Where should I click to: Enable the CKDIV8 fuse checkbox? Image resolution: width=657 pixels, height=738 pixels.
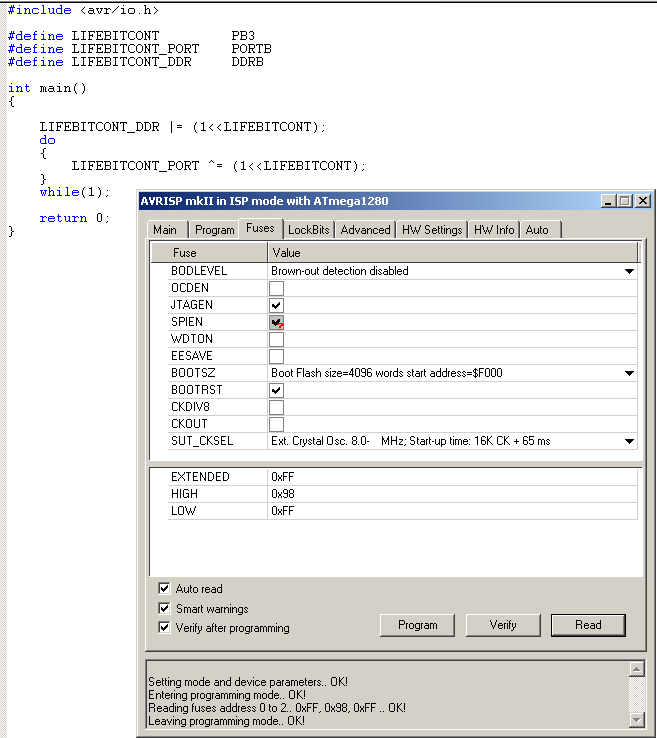coord(276,407)
